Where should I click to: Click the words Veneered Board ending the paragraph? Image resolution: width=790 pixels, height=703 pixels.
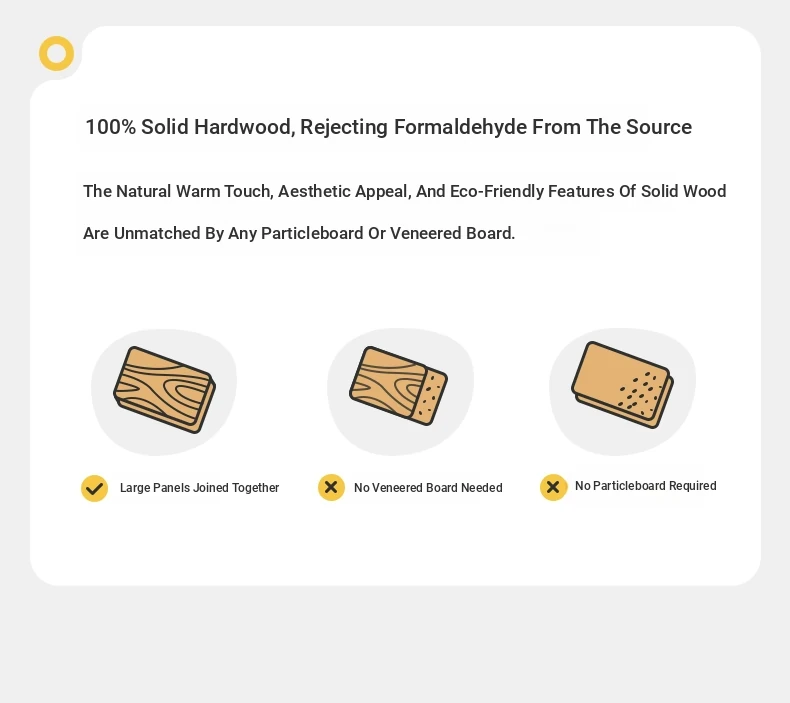(452, 233)
